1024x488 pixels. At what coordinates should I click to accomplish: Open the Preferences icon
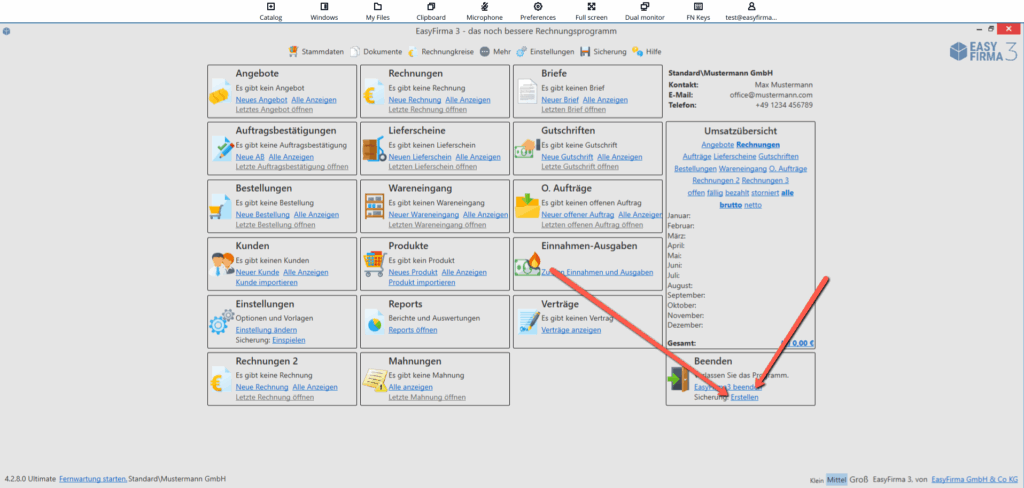pos(538,7)
